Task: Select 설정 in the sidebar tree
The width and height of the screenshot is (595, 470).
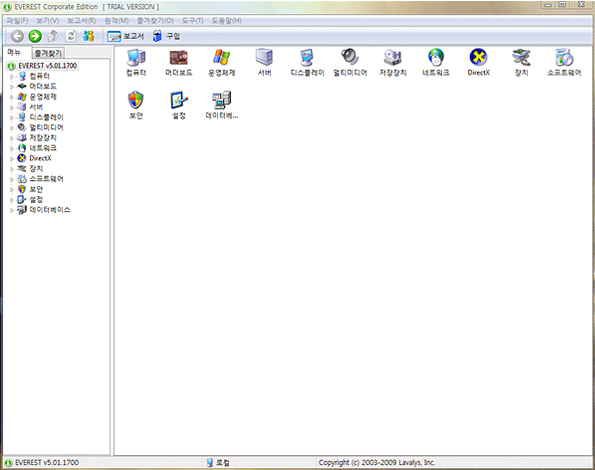Action: [36, 199]
